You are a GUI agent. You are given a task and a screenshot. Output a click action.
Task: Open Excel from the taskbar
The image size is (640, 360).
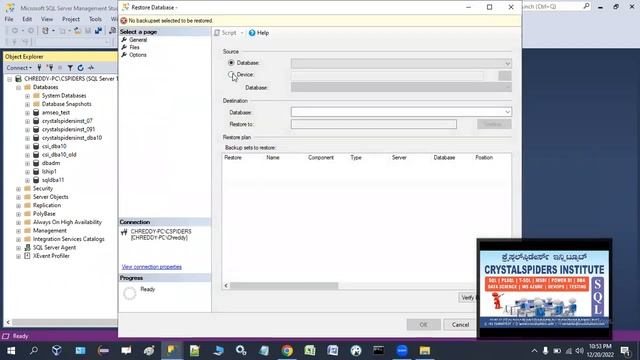click(x=310, y=350)
